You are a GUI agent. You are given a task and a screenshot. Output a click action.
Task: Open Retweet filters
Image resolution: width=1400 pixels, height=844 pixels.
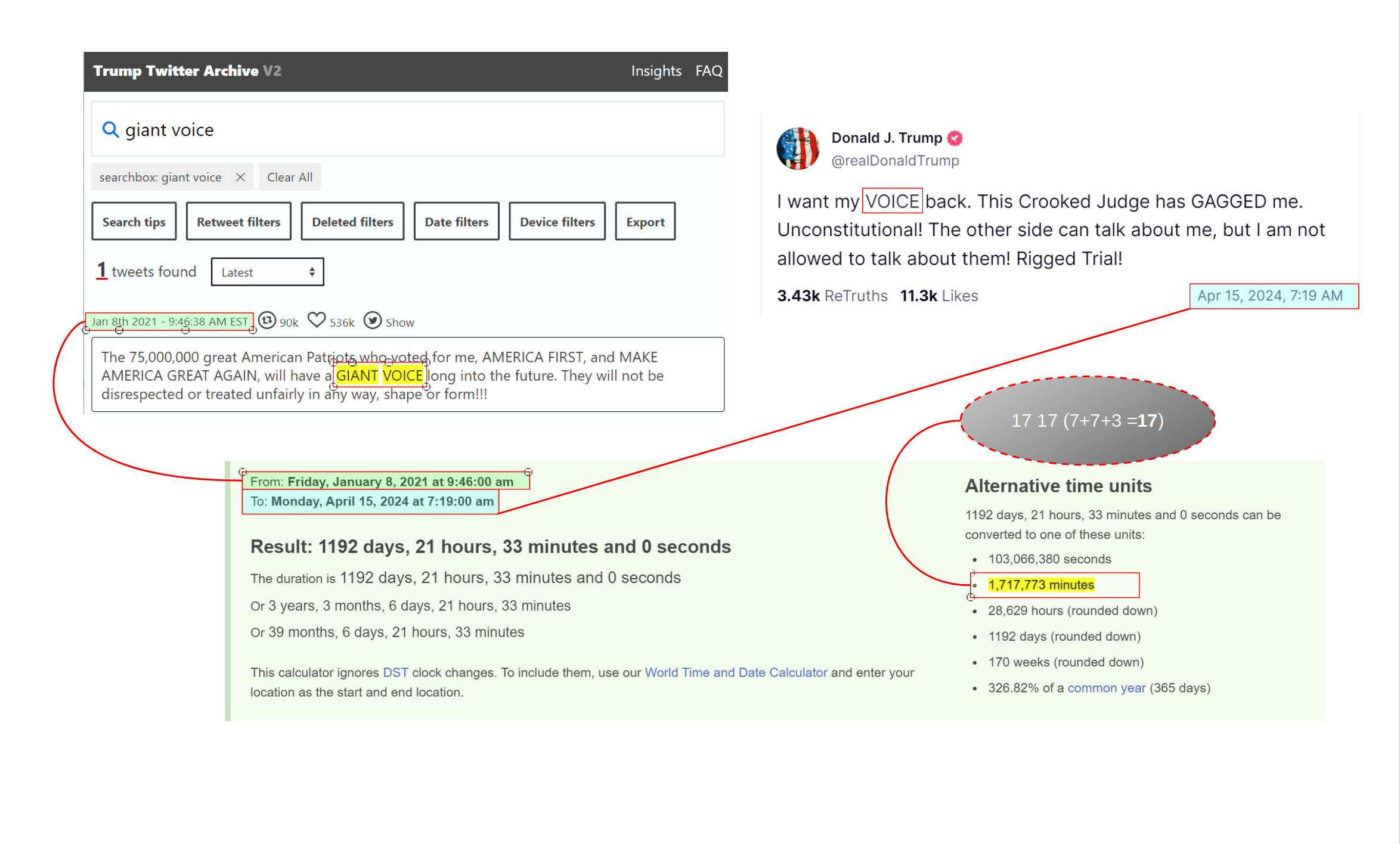[239, 222]
